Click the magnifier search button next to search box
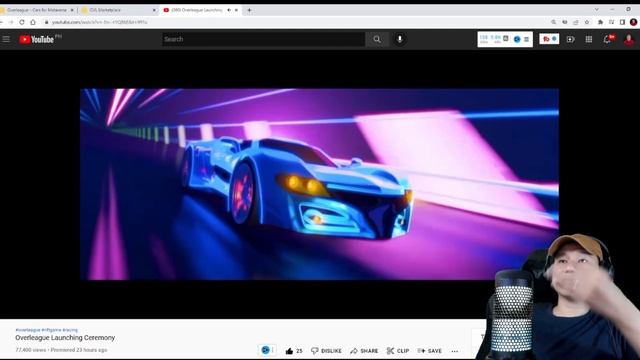The width and height of the screenshot is (640, 360). coord(377,39)
